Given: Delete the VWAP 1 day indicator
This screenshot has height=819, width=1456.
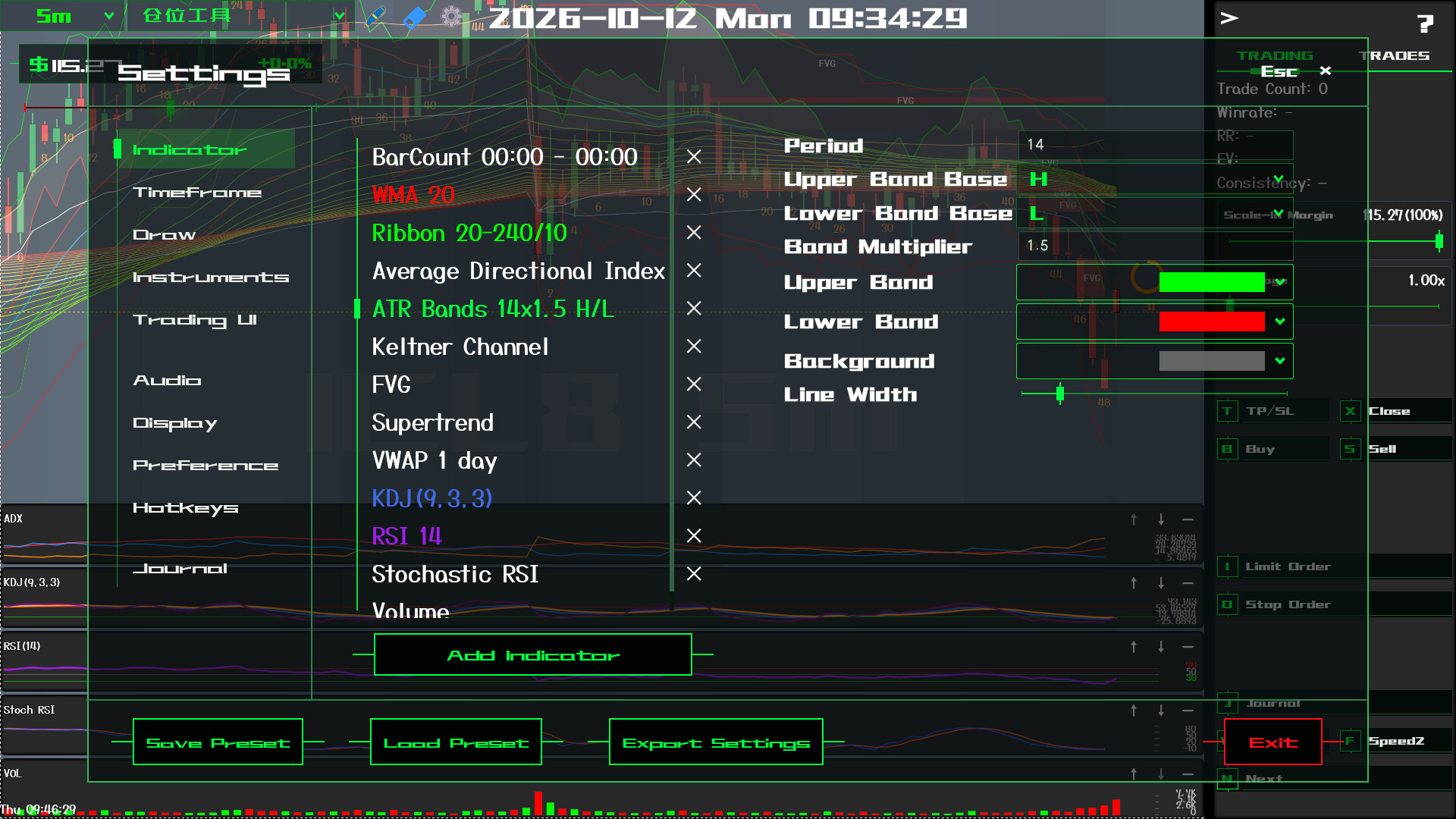Looking at the screenshot, I should pos(693,460).
